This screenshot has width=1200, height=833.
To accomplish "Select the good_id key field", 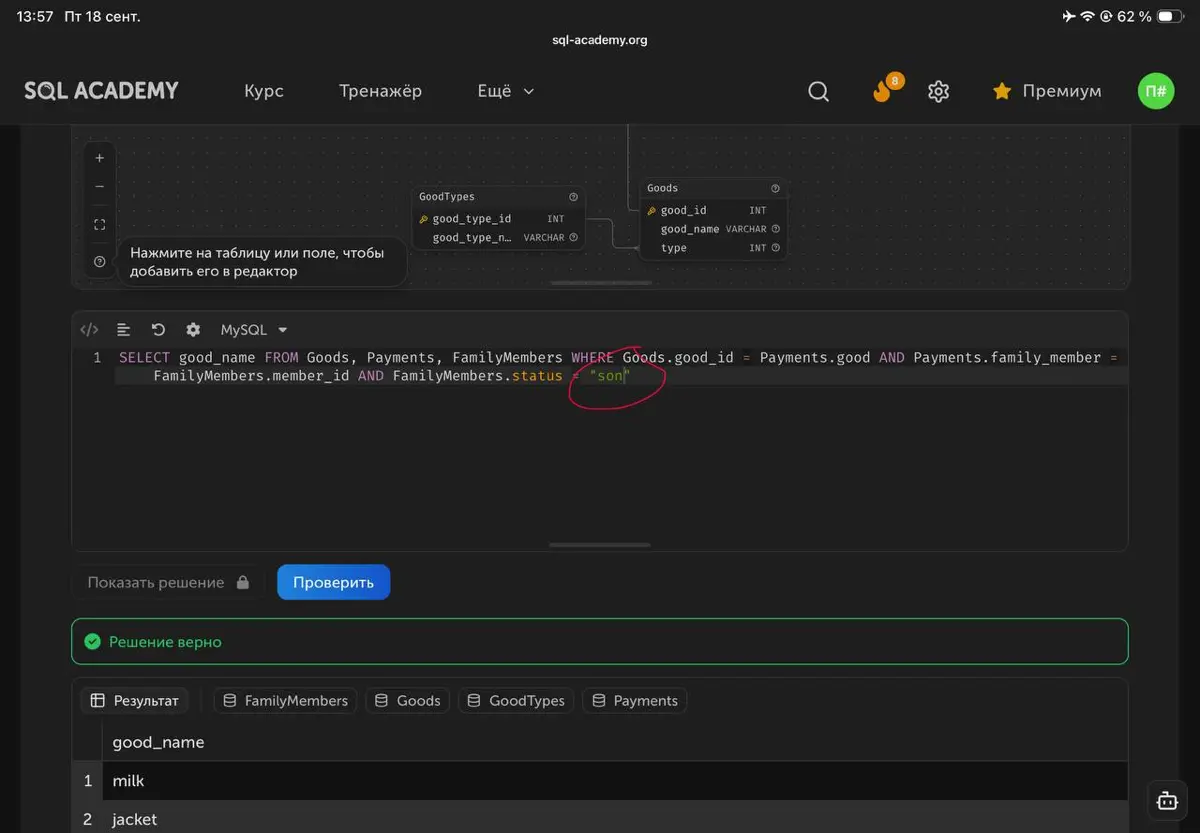I will [x=712, y=210].
